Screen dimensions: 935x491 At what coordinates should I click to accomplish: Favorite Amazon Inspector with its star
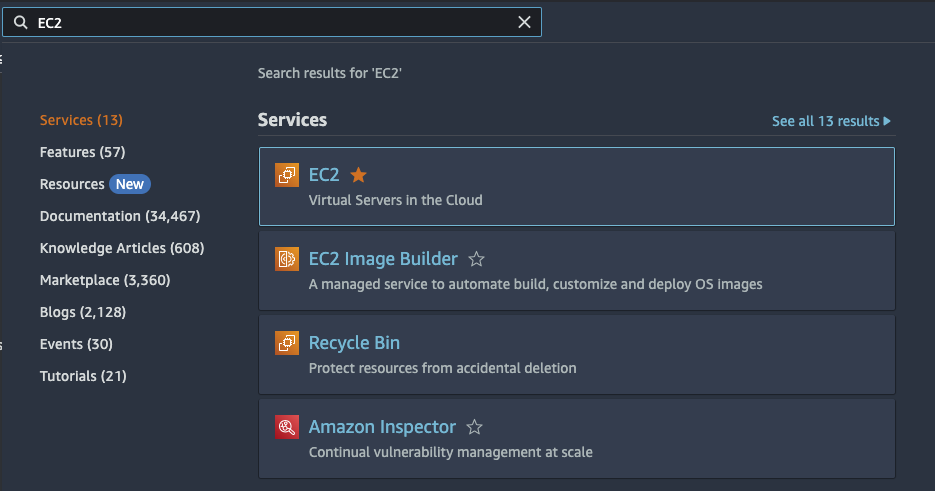click(475, 427)
